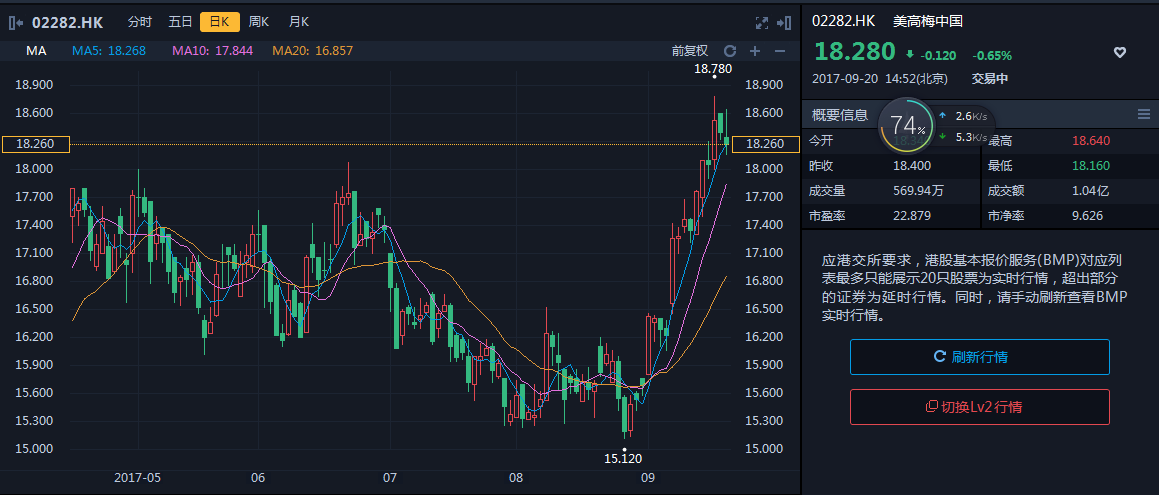
Task: Switch to the 分时 intraday tab
Action: tap(140, 22)
